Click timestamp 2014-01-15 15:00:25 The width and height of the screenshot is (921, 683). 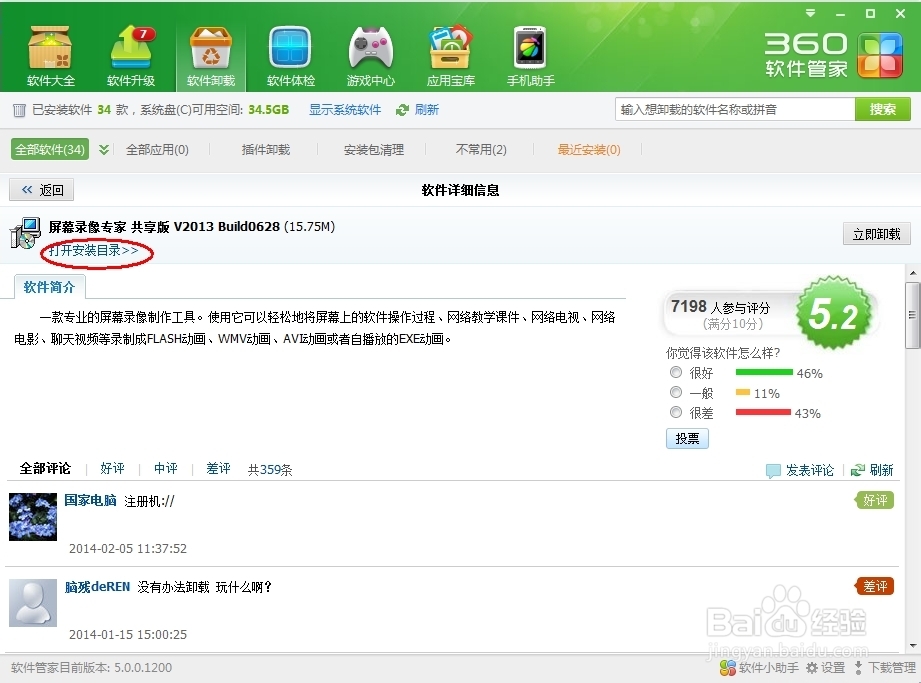coord(127,635)
